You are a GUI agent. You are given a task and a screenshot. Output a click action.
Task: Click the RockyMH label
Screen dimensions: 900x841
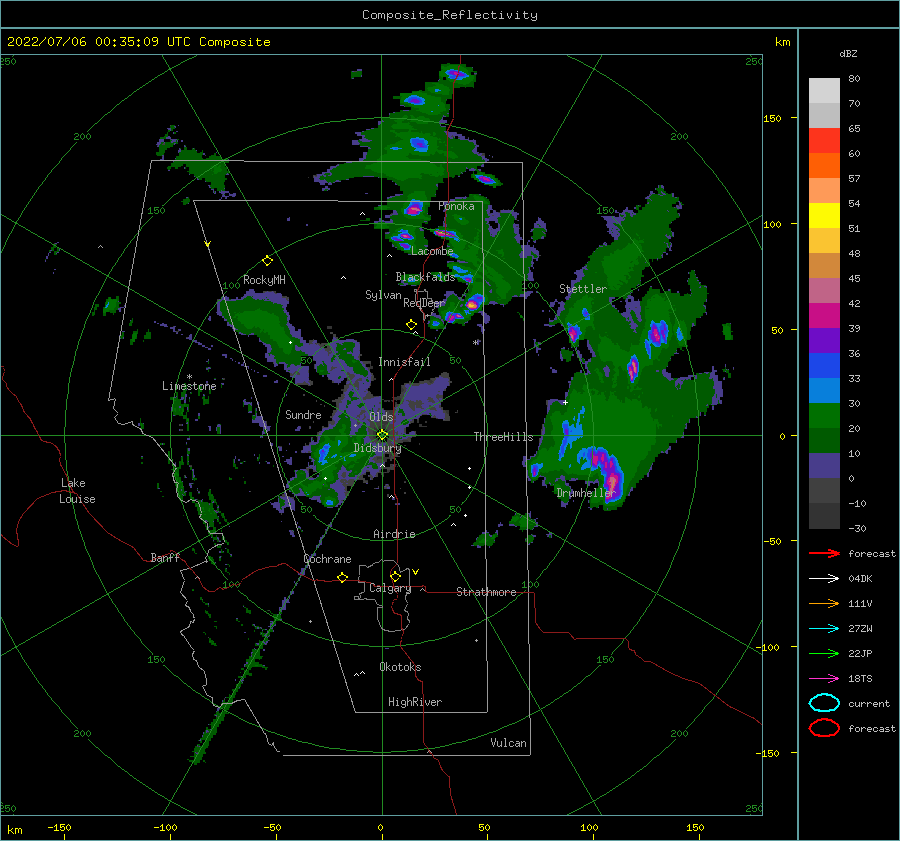pyautogui.click(x=264, y=280)
